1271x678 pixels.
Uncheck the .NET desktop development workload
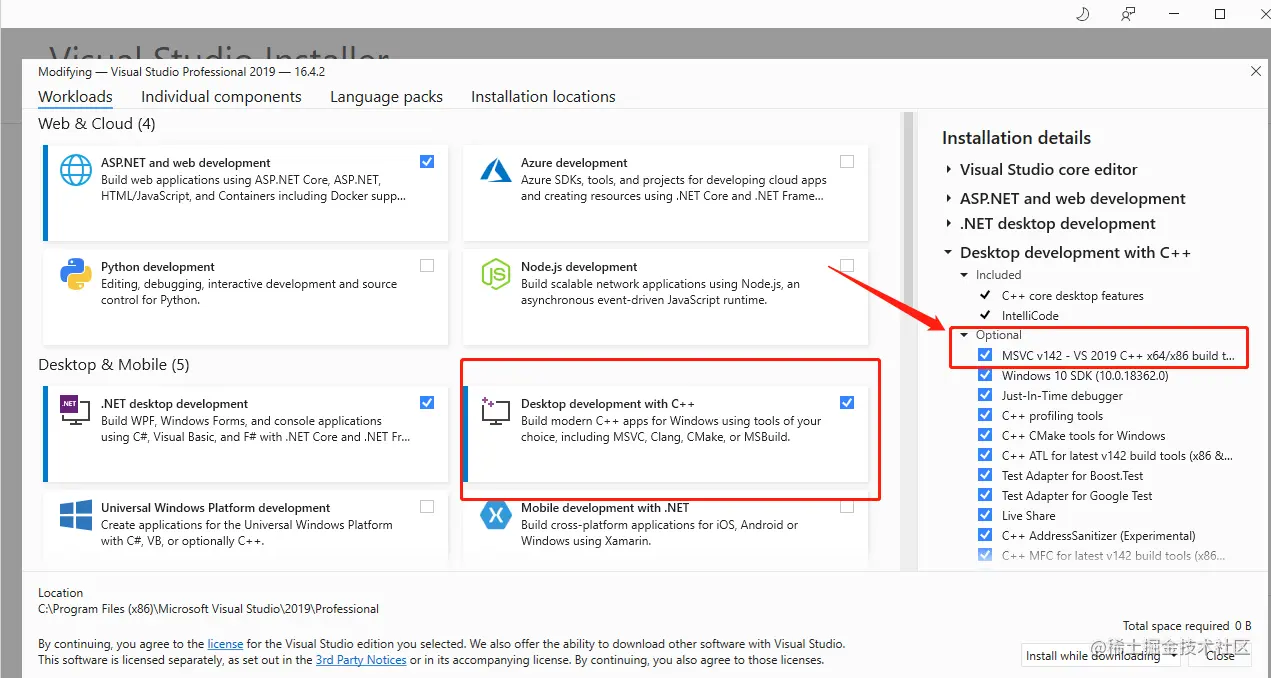[x=427, y=402]
